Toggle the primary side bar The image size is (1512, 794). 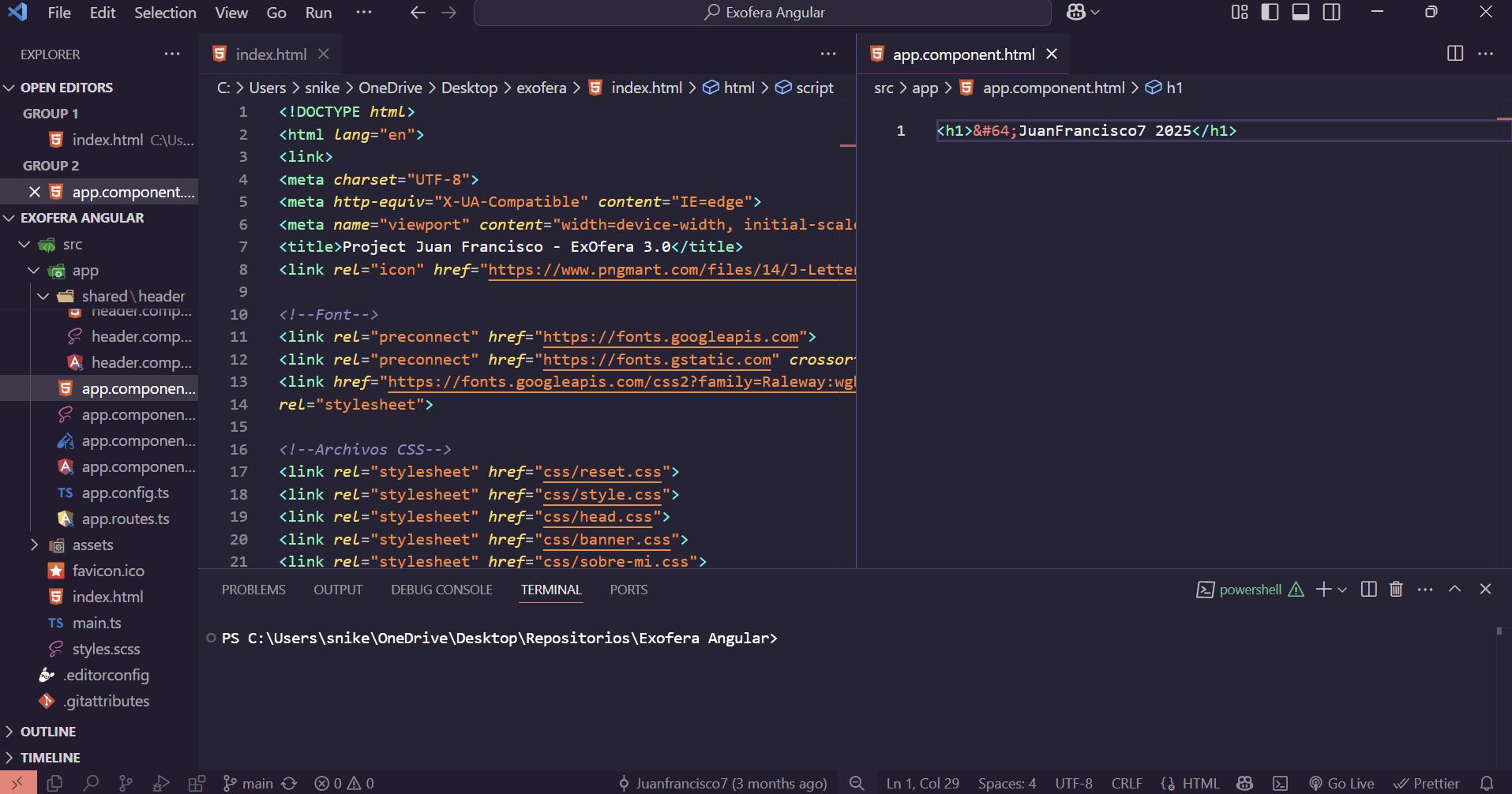(x=1270, y=12)
